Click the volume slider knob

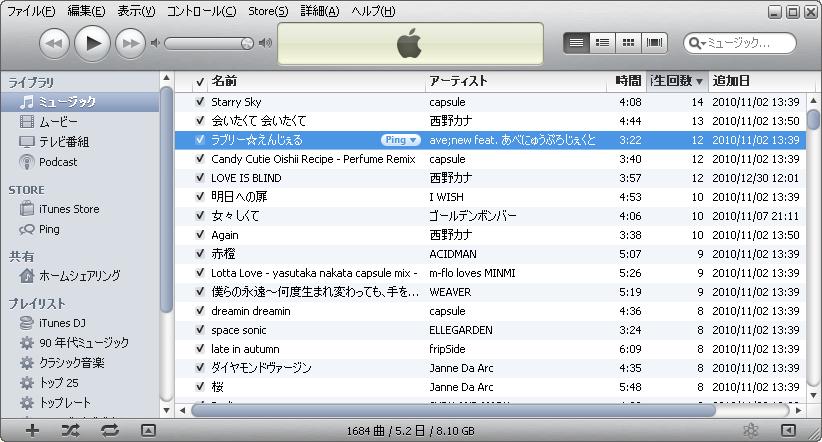(x=247, y=44)
